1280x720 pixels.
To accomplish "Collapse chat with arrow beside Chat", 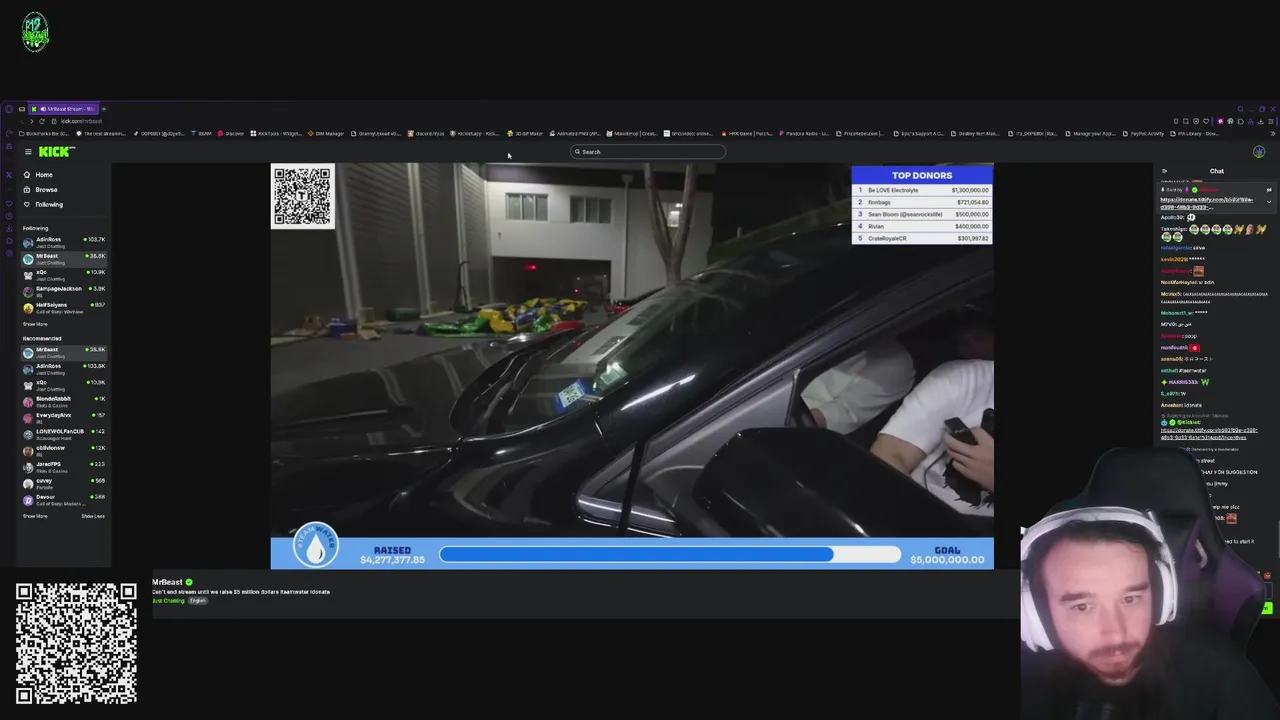I will click(1164, 171).
